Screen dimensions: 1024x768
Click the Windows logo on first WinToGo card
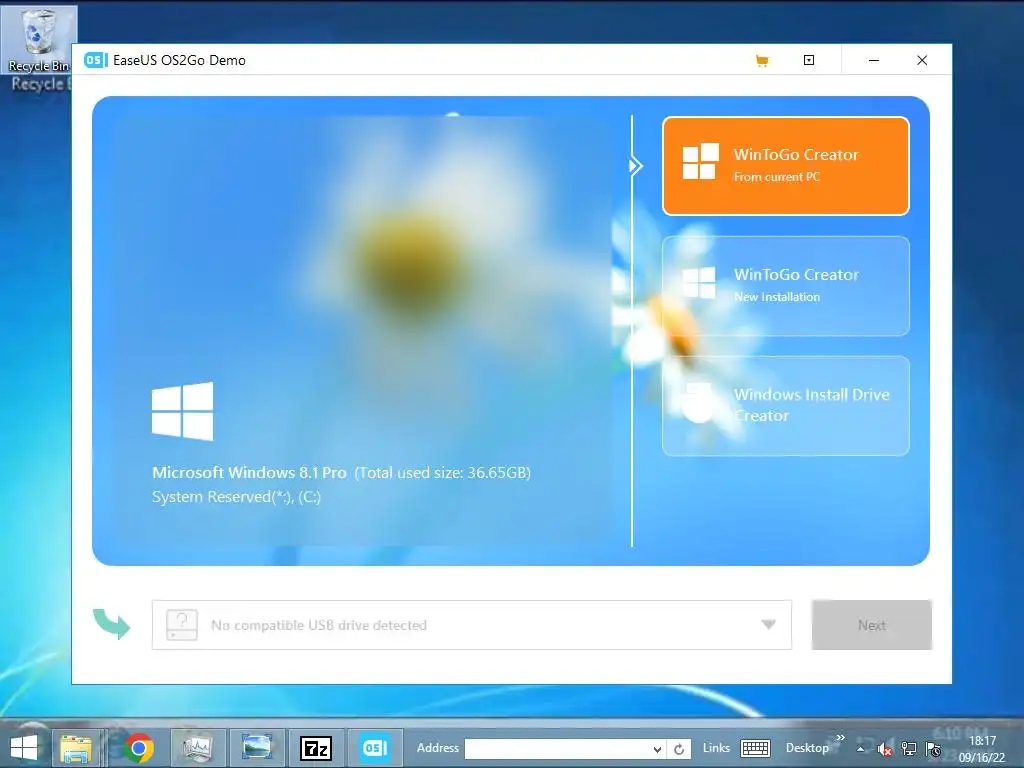pos(700,161)
